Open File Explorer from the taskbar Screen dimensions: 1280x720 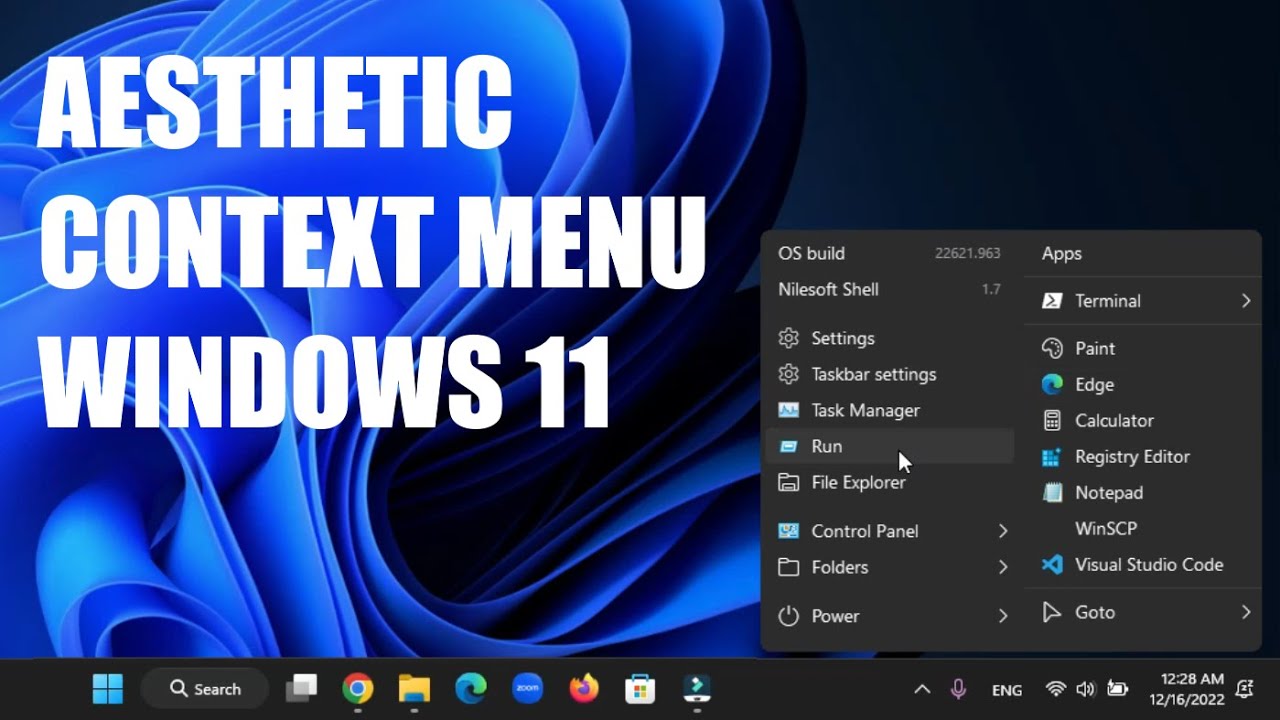point(414,688)
